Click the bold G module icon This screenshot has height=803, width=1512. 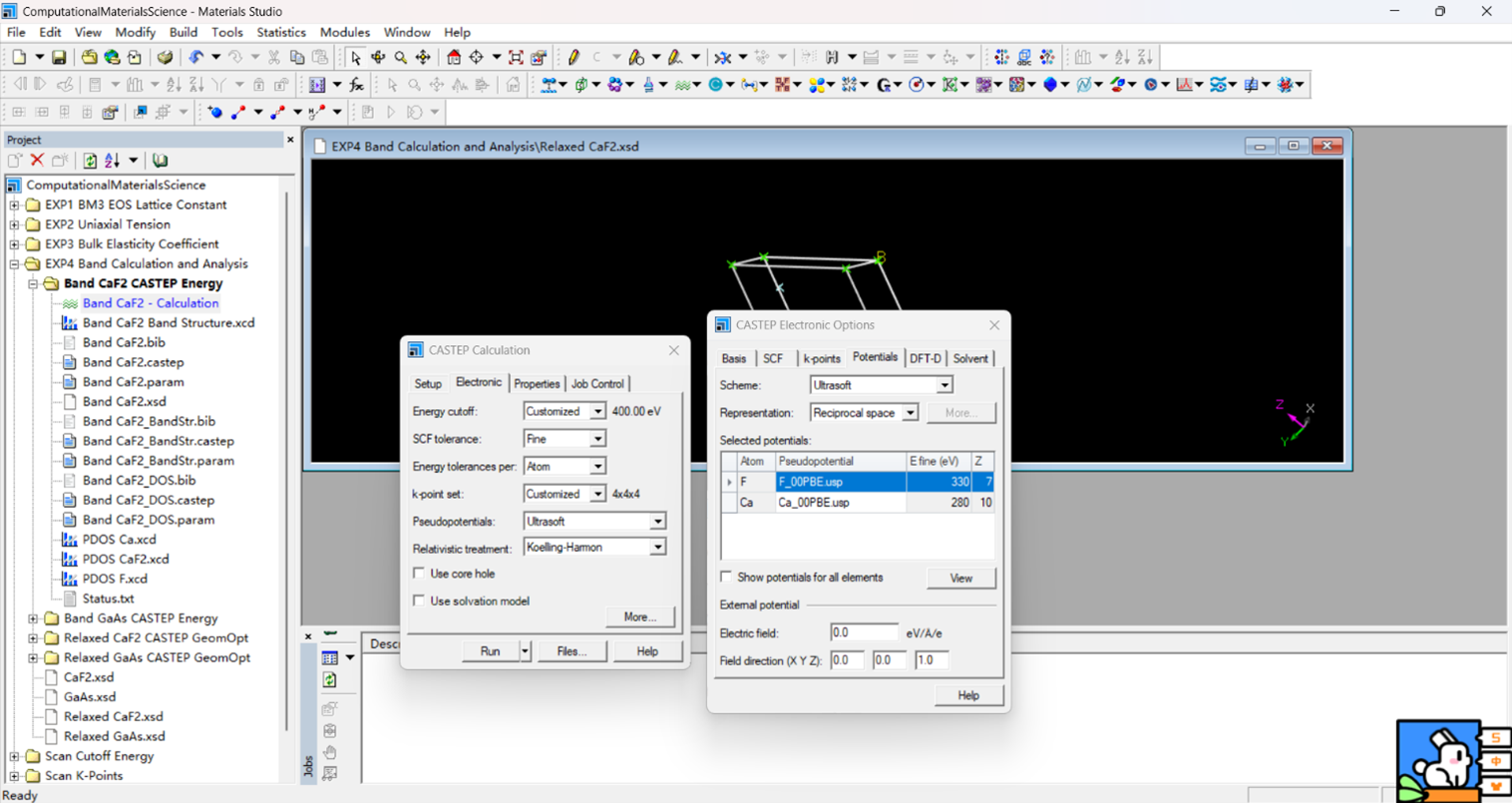(x=884, y=85)
